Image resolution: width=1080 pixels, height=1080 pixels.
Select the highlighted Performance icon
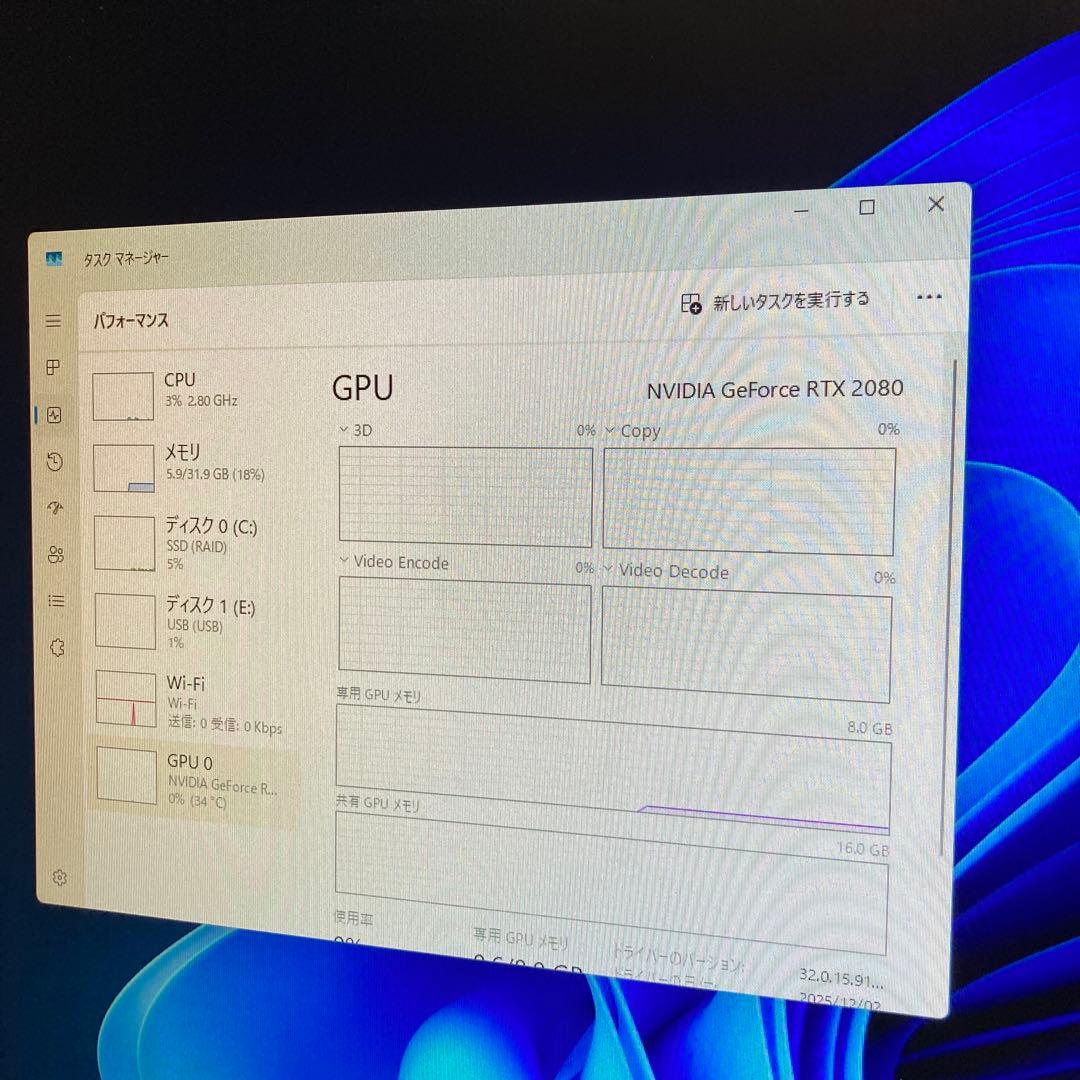click(54, 414)
